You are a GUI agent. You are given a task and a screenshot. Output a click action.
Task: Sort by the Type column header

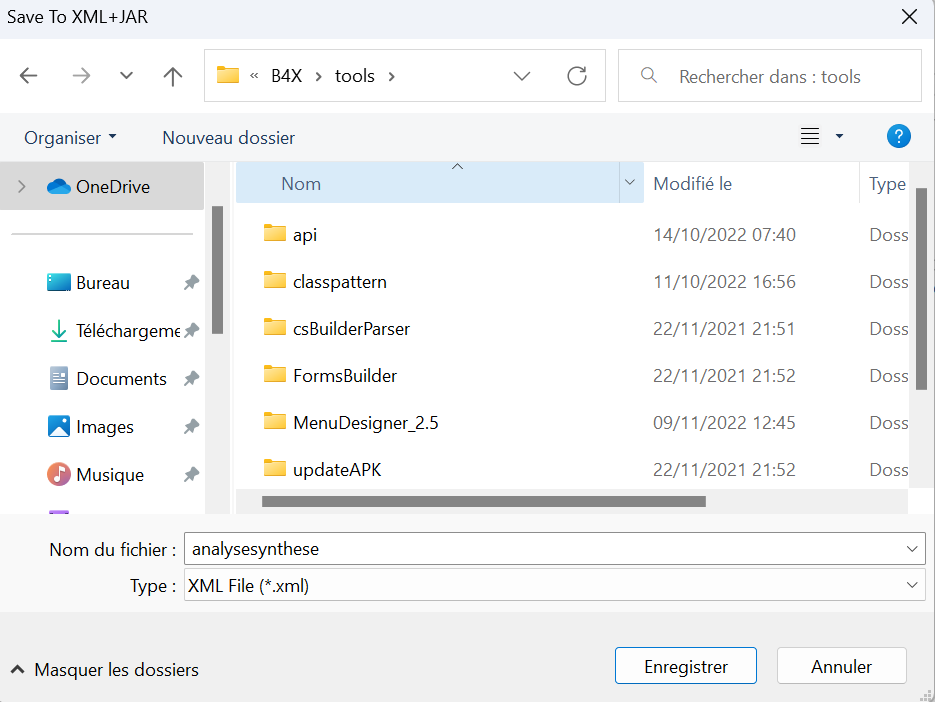click(x=887, y=183)
